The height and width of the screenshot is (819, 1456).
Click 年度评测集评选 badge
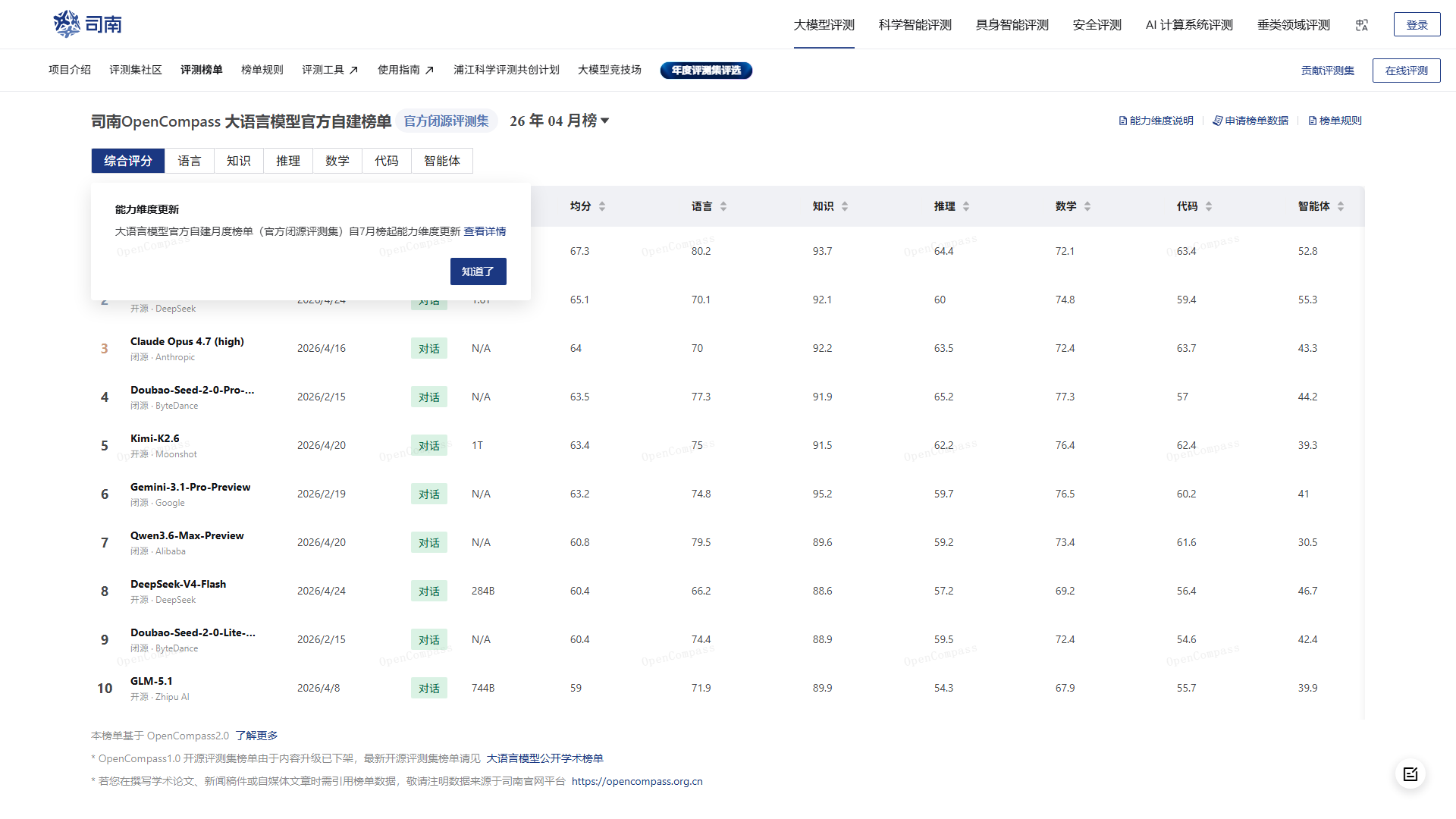706,71
